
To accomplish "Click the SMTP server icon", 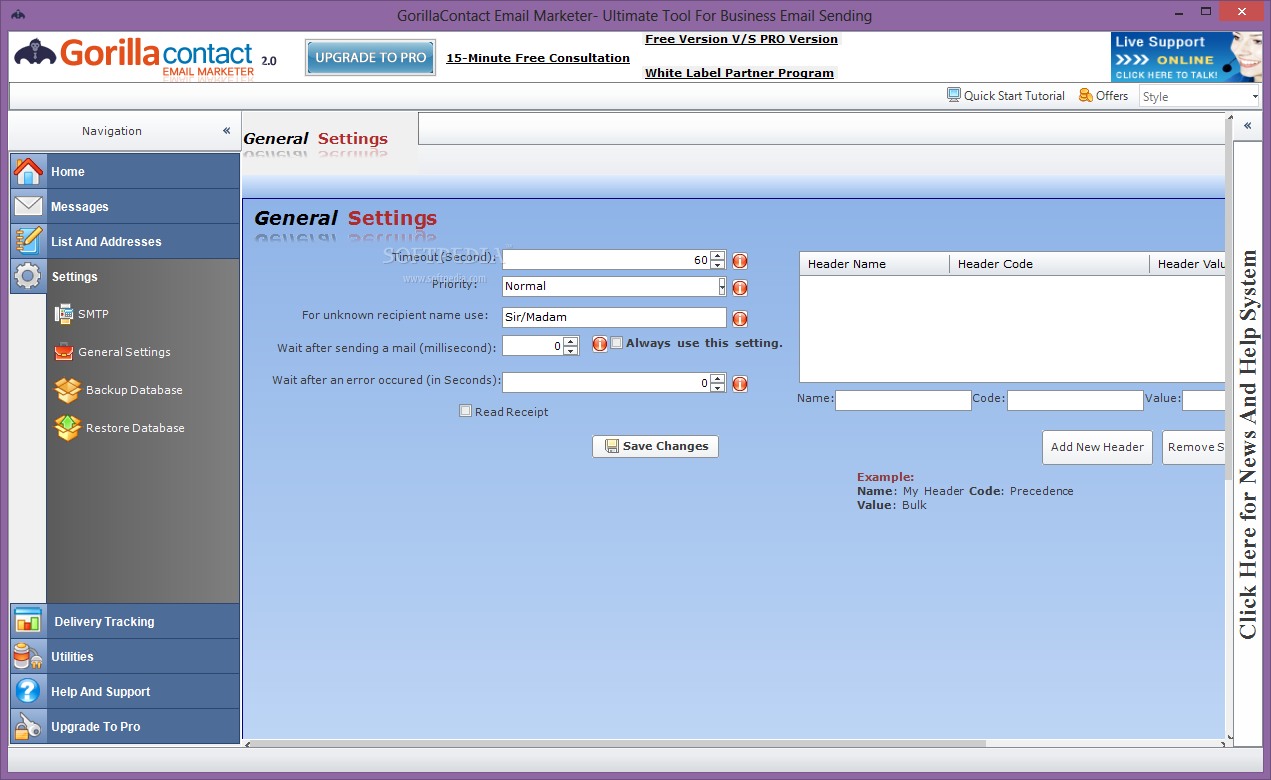I will 64,313.
